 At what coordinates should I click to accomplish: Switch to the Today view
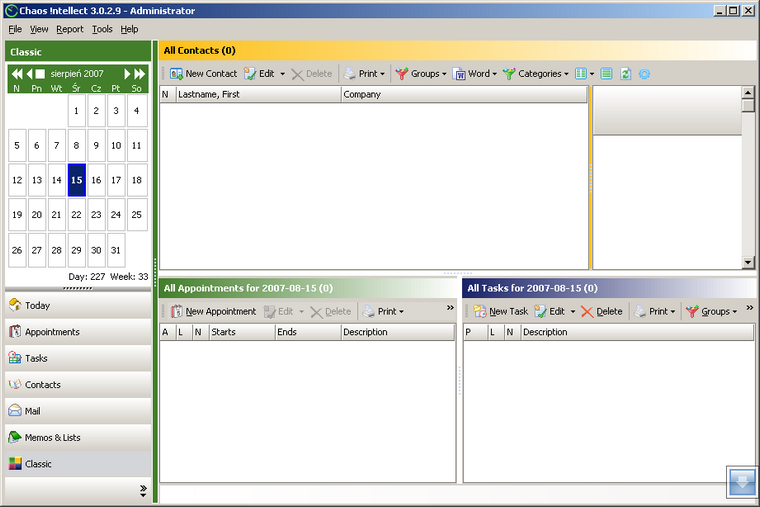(x=78, y=305)
